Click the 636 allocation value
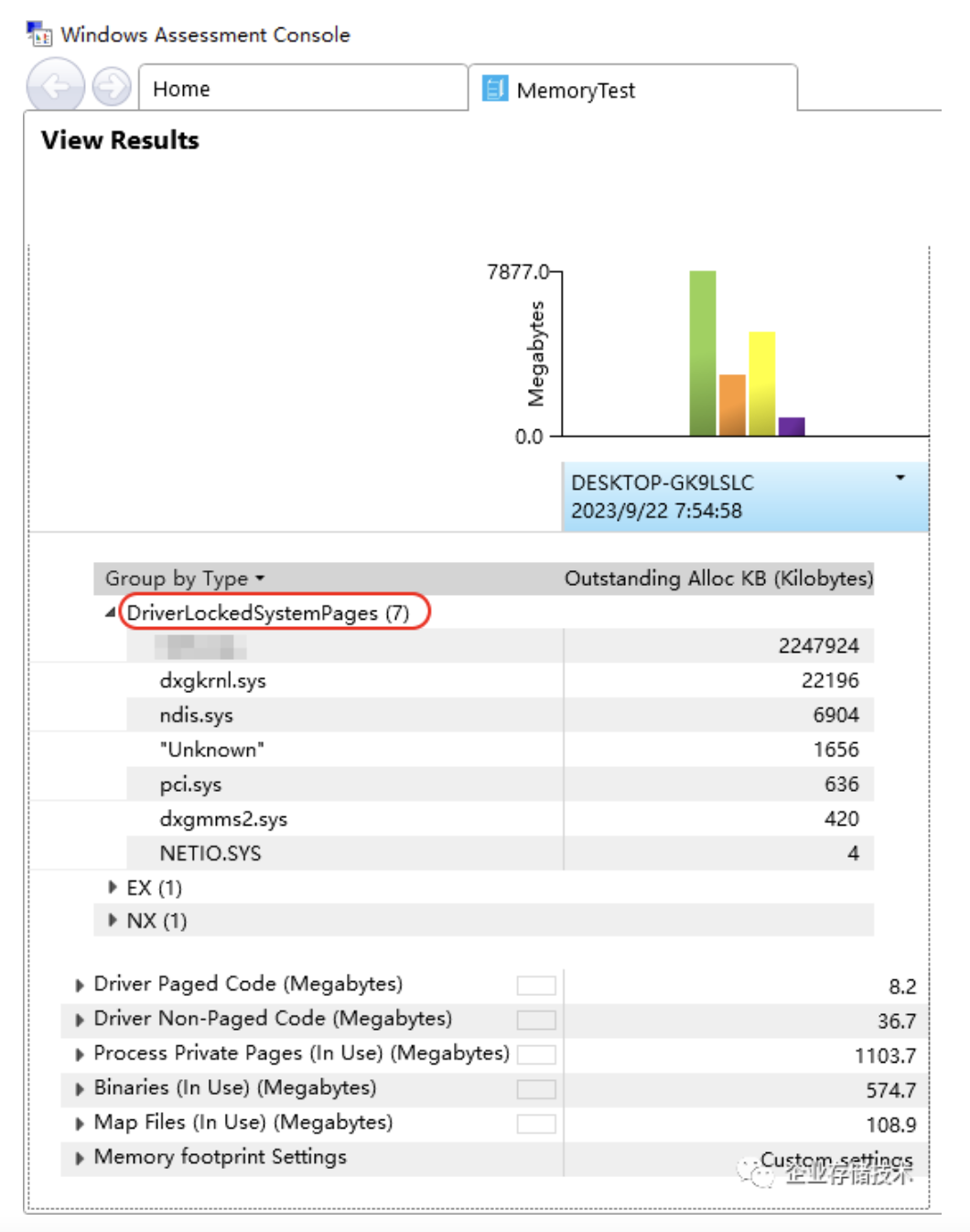This screenshot has width=970, height=1232. pos(842,784)
